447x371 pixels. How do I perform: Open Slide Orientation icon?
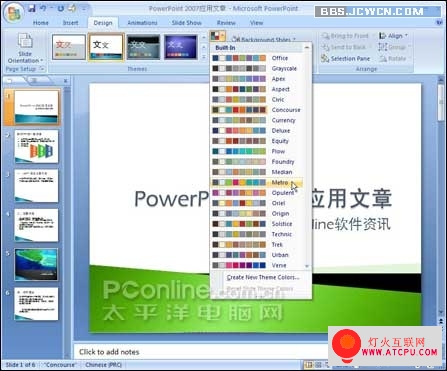point(25,42)
